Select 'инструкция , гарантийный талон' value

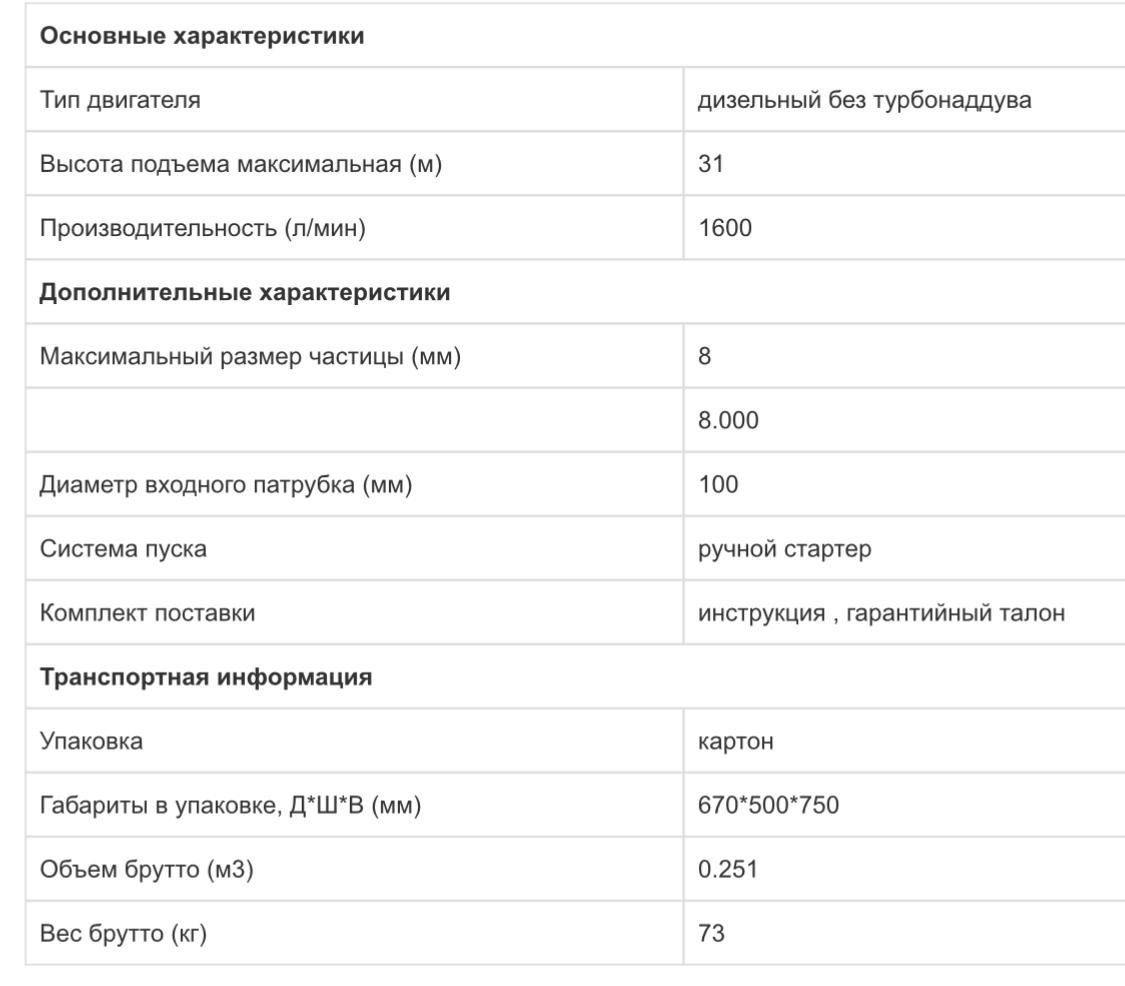click(881, 613)
